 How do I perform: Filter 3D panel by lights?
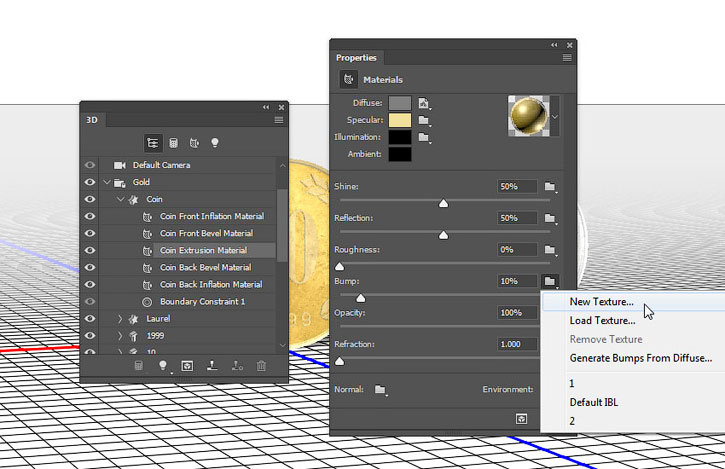(214, 143)
